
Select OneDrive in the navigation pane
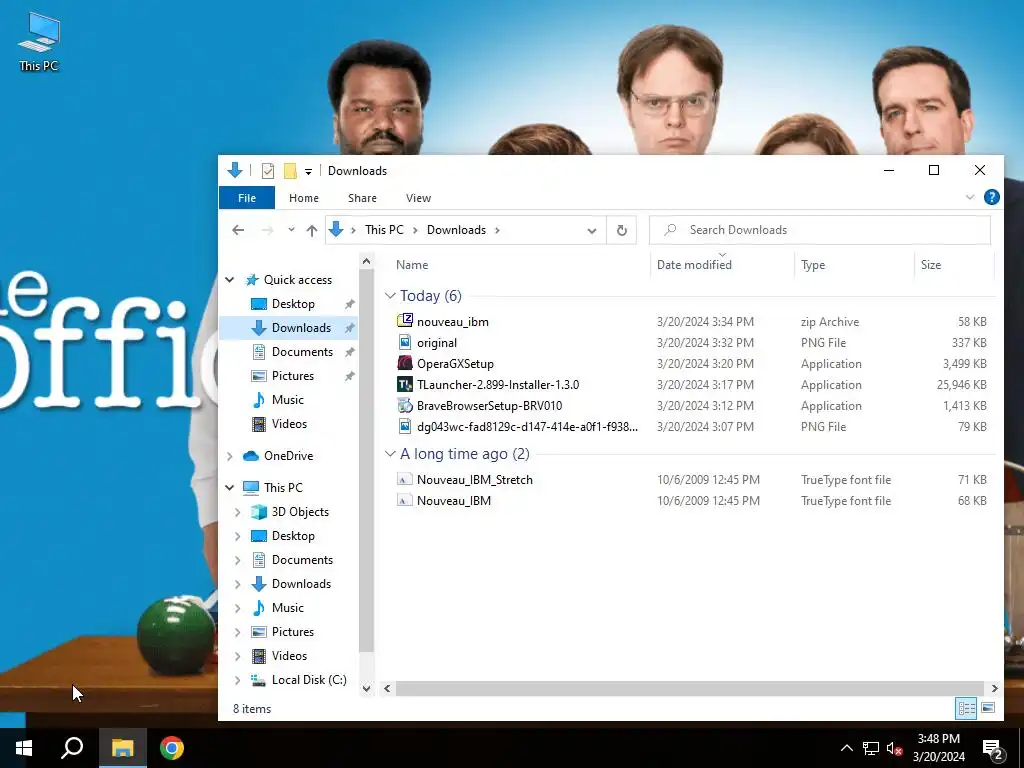pyautogui.click(x=288, y=456)
